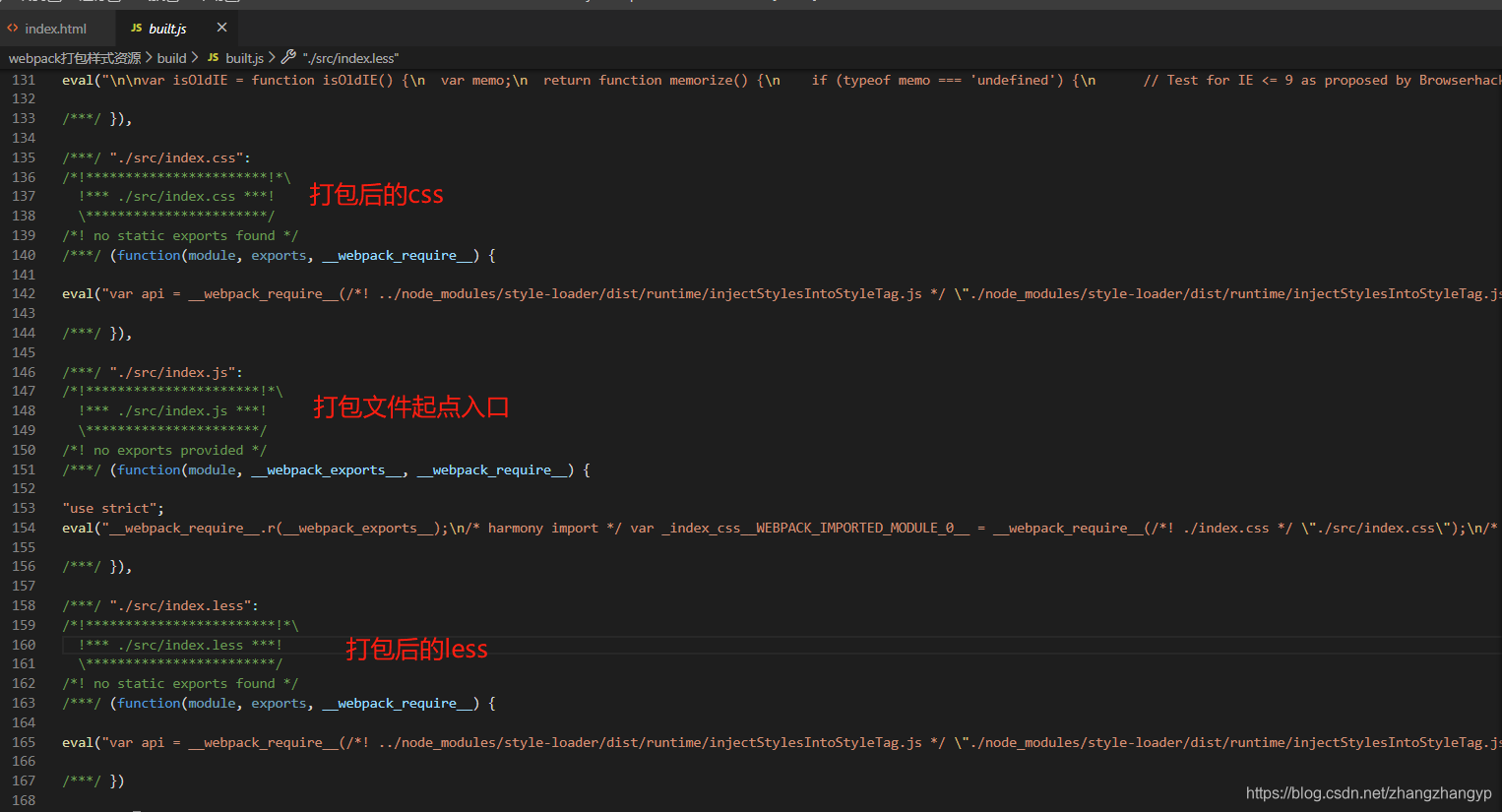
Task: Open the webpack project folder breadcrumb
Action: click(x=75, y=58)
